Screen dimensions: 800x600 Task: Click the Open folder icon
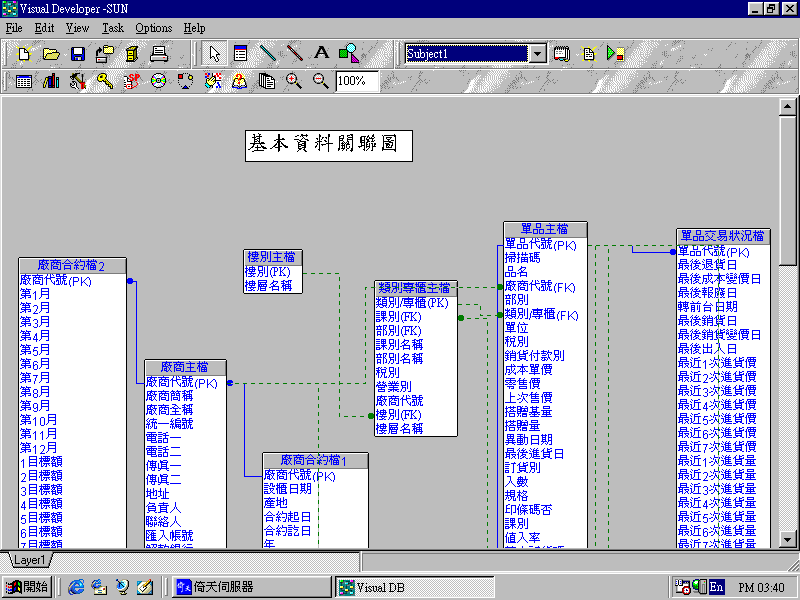click(x=51, y=53)
